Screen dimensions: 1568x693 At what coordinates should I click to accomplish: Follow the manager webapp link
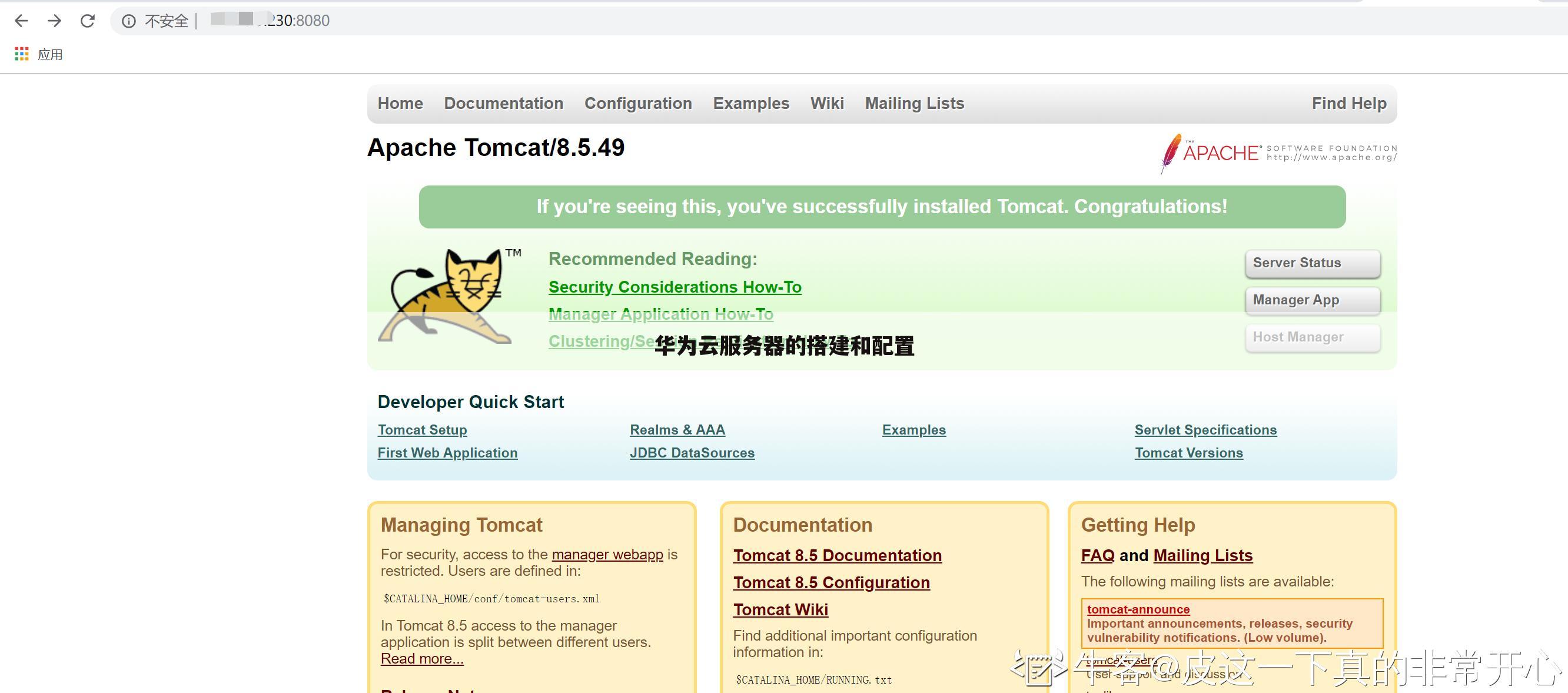(x=607, y=555)
